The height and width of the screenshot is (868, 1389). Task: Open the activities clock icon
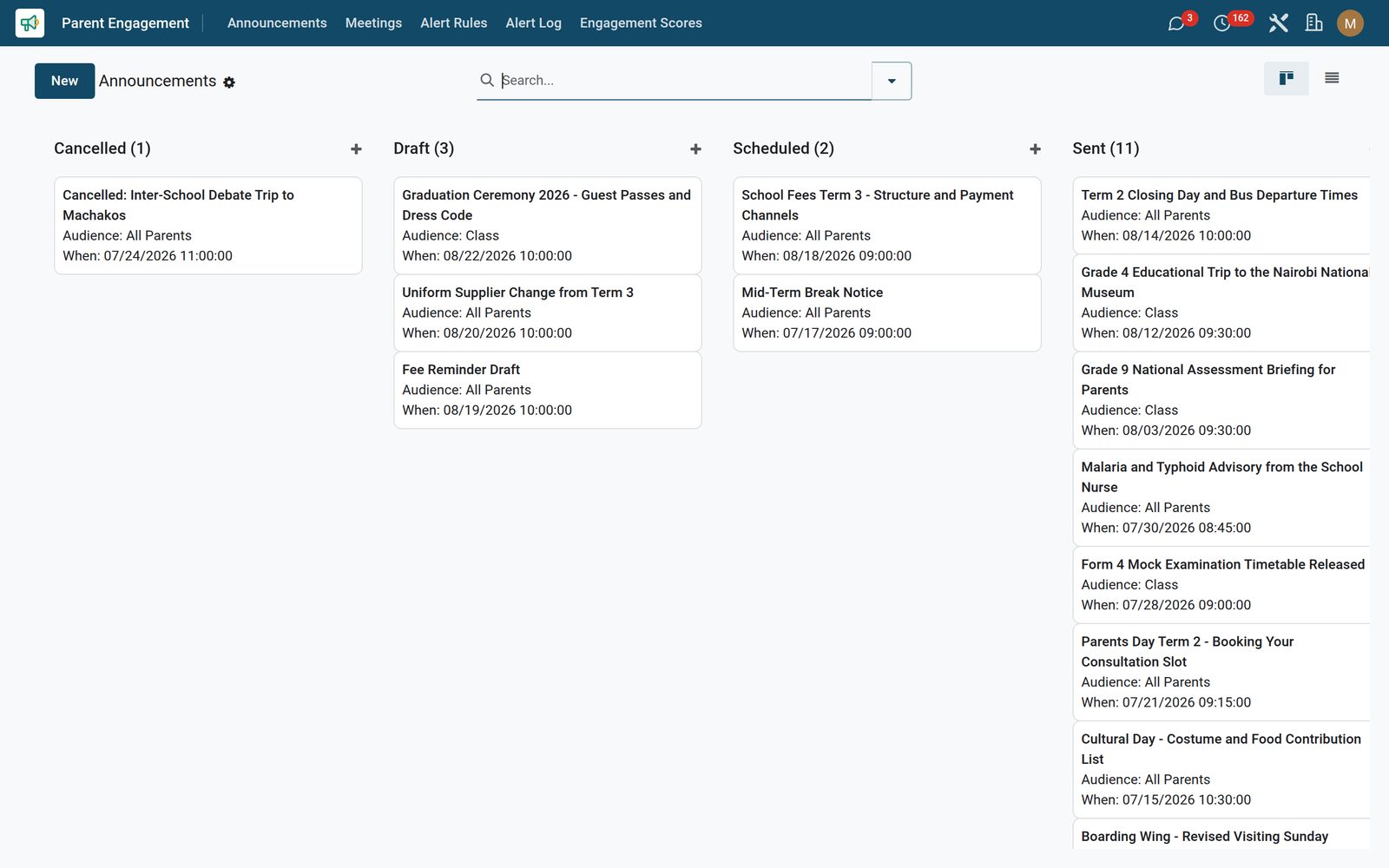[x=1221, y=23]
